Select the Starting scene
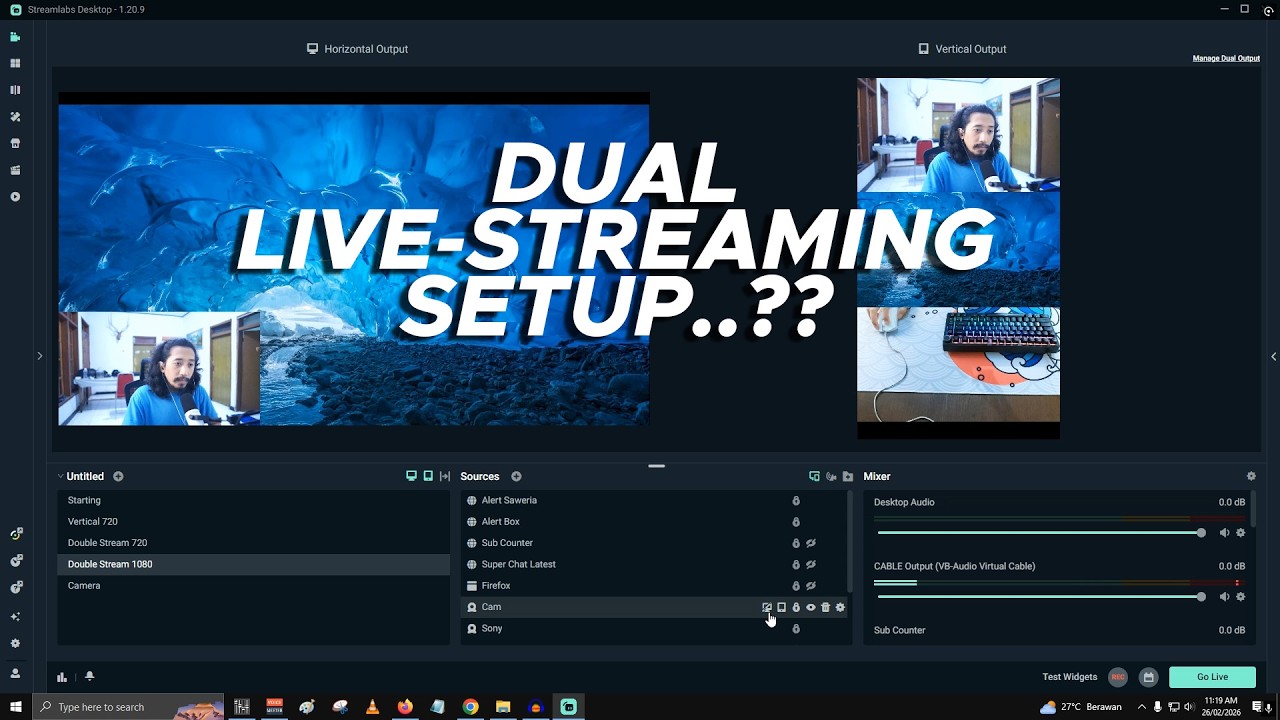The height and width of the screenshot is (720, 1280). [x=253, y=500]
